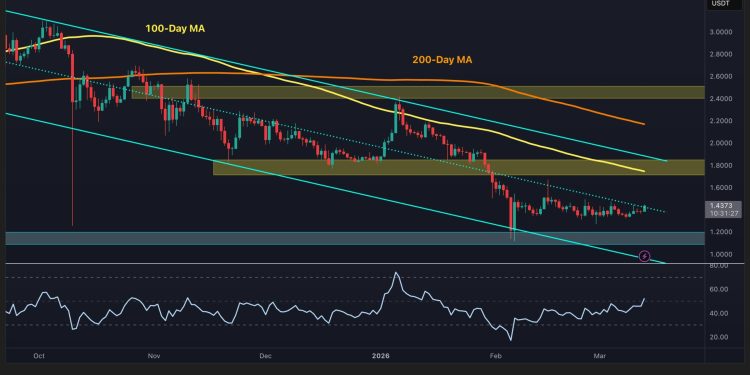Click the 2.6000 price axis label
Image resolution: width=750 pixels, height=375 pixels.
(x=722, y=77)
